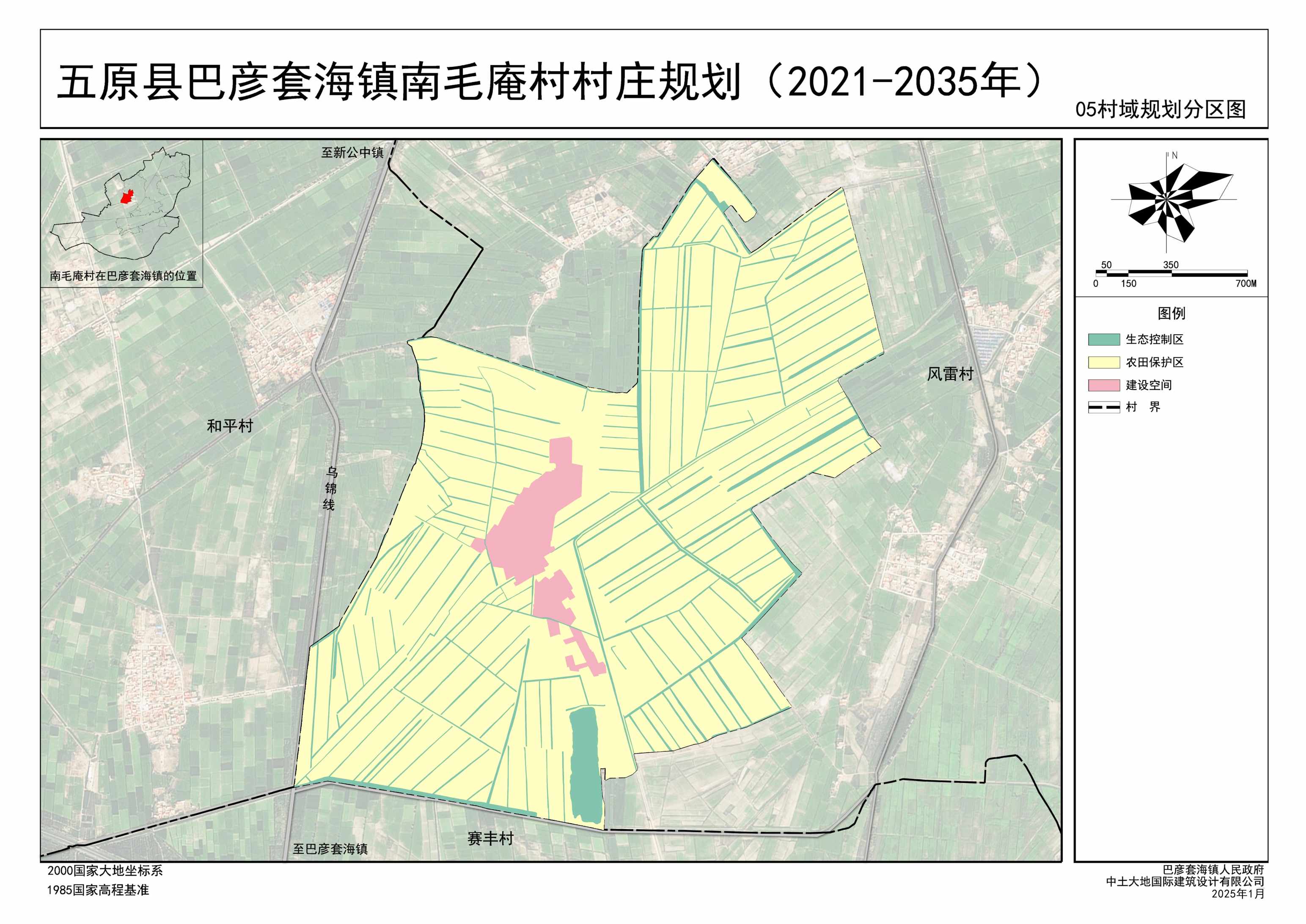Click the 至巴彦套海镇 road direction label

(330, 849)
